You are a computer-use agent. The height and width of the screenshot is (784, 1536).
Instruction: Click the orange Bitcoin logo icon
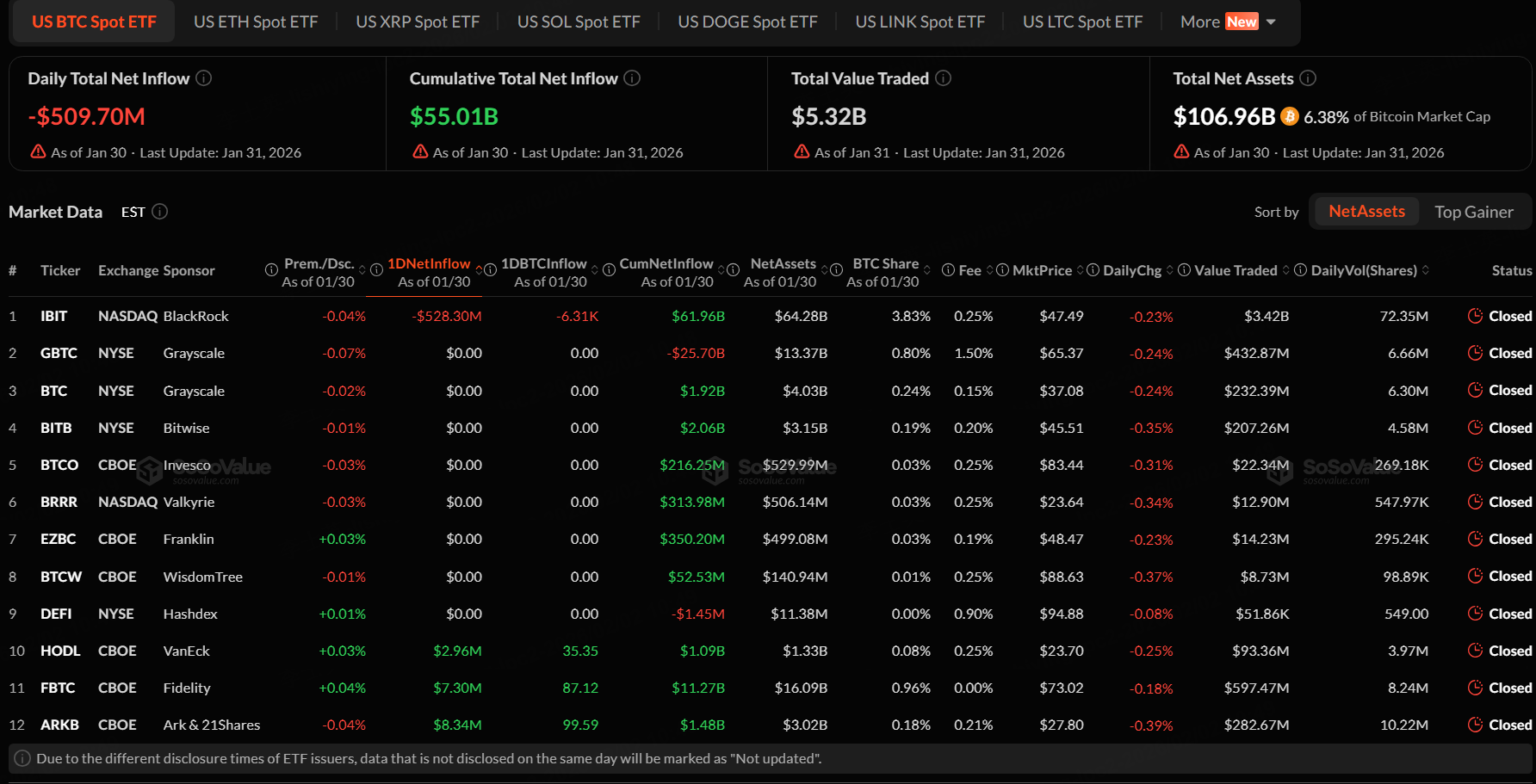coord(1289,116)
